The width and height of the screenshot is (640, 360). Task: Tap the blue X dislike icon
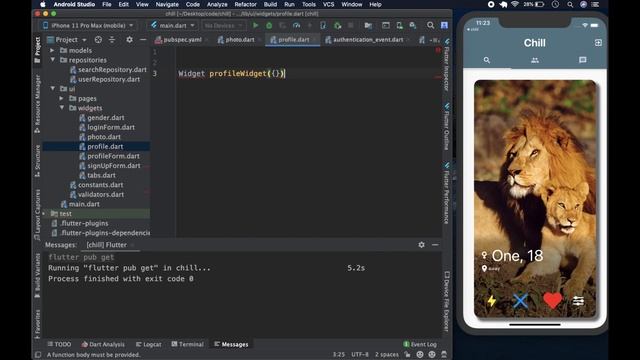520,301
